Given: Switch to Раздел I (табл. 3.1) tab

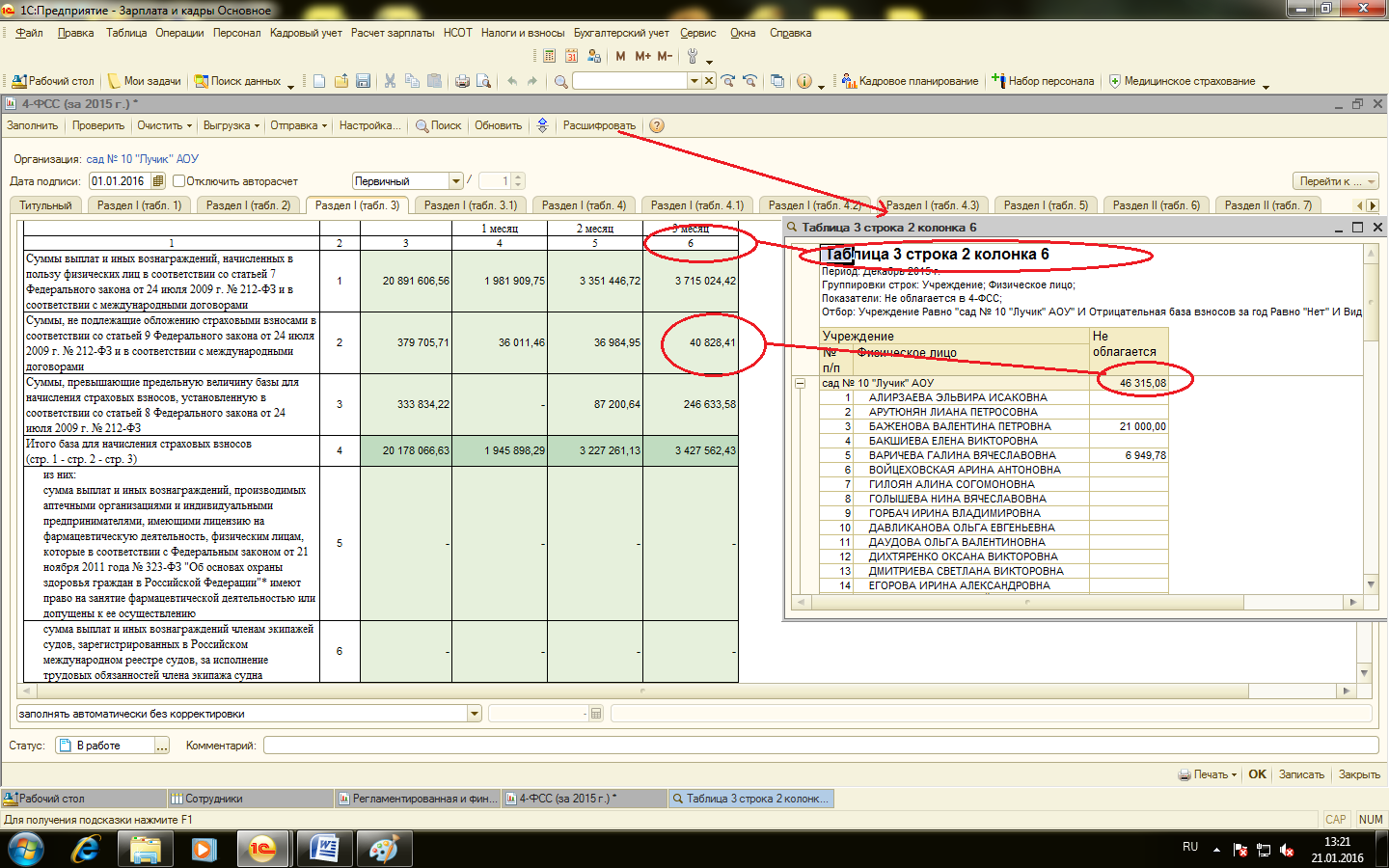Looking at the screenshot, I should tap(470, 205).
